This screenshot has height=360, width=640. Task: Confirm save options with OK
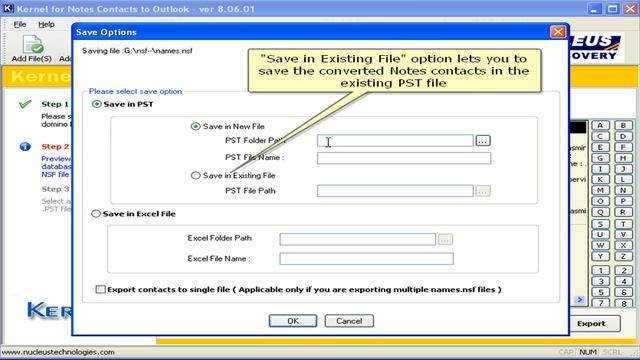(293, 321)
